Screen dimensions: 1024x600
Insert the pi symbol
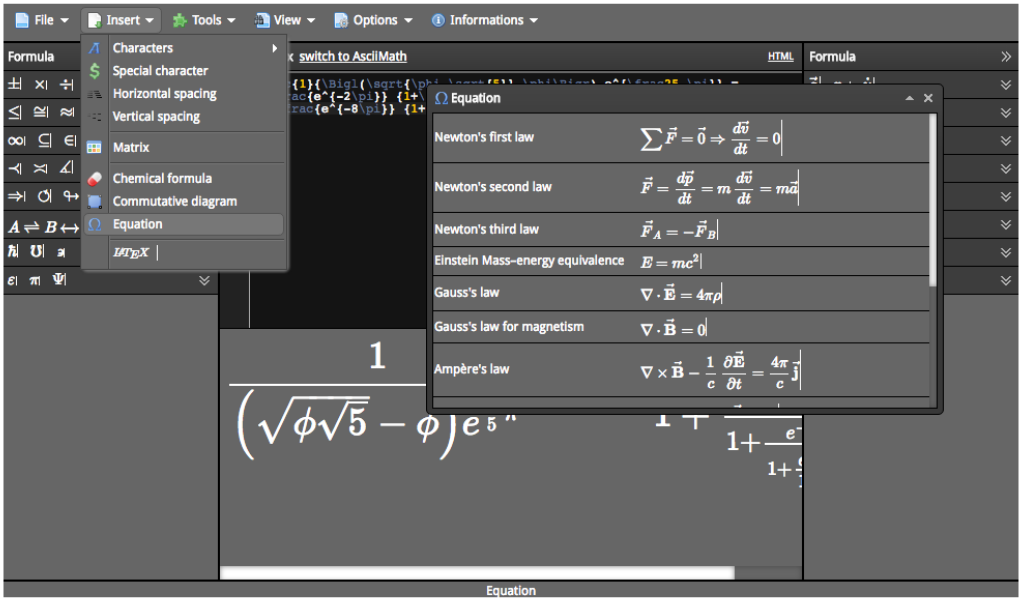(36, 281)
